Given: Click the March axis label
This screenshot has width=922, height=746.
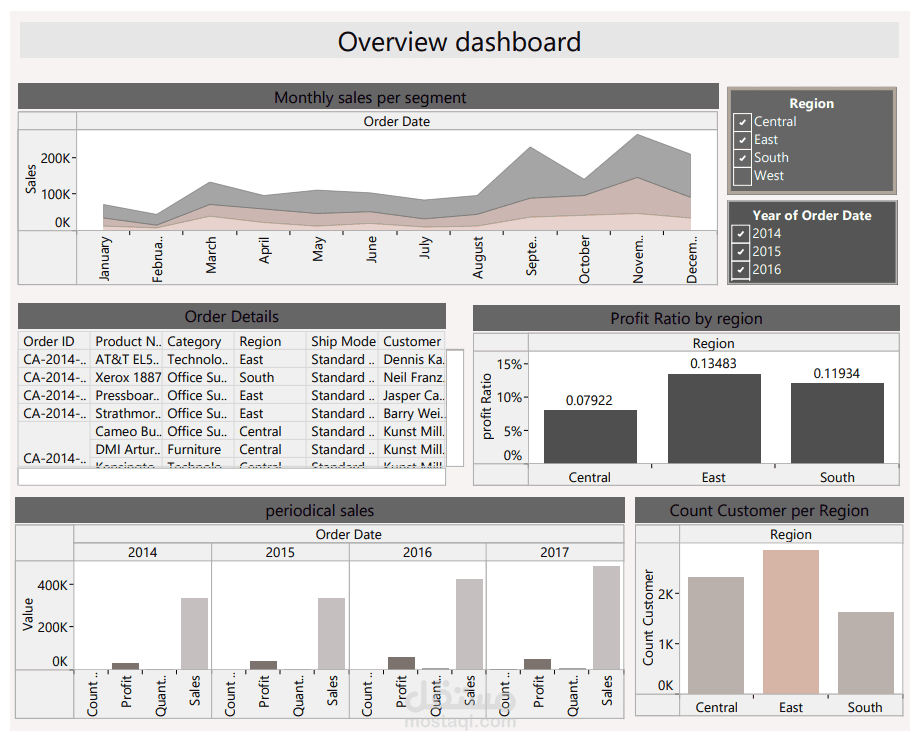Looking at the screenshot, I should (211, 255).
